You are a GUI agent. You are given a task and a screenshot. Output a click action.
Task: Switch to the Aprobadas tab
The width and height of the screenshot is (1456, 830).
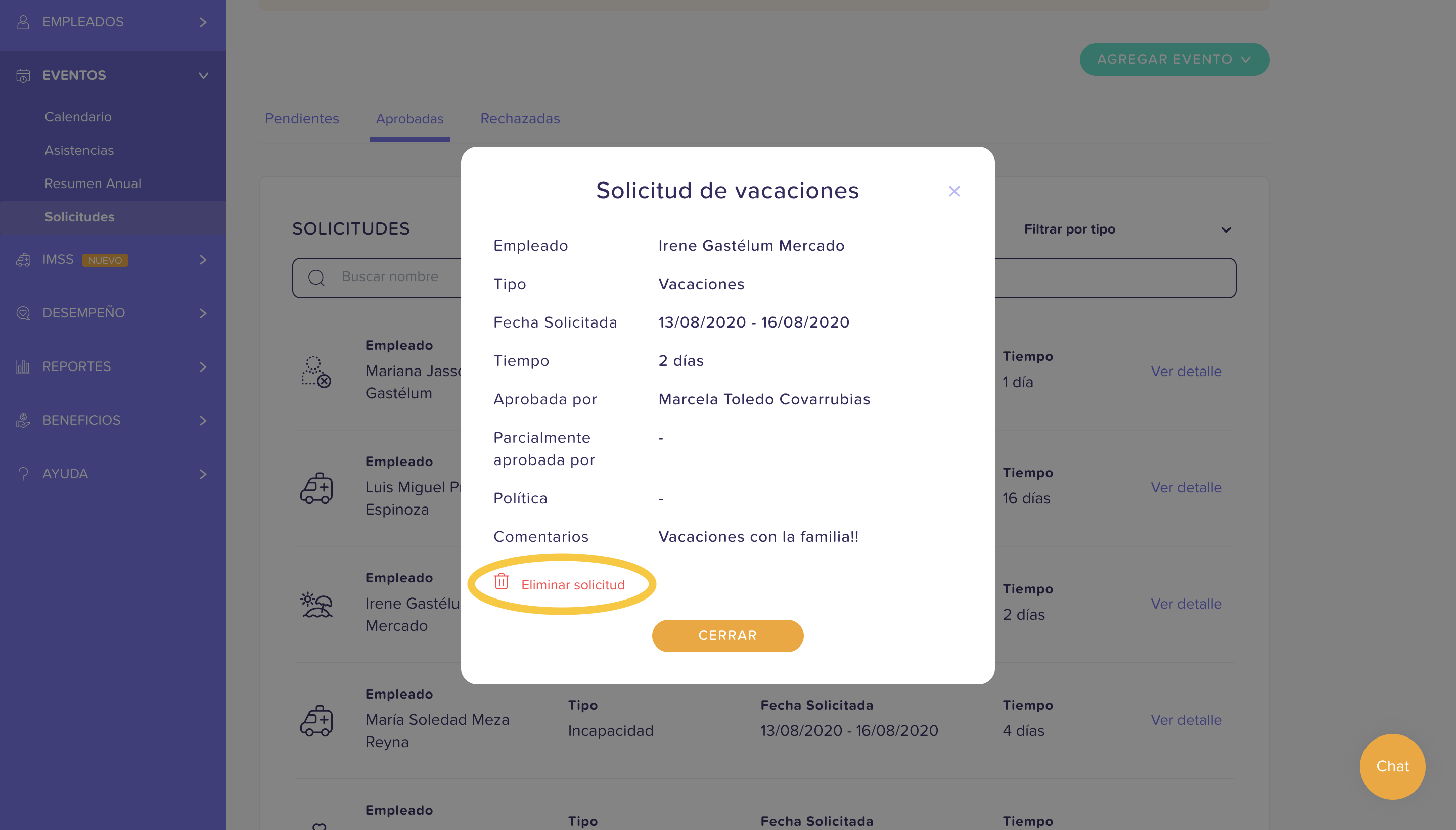[x=410, y=119]
